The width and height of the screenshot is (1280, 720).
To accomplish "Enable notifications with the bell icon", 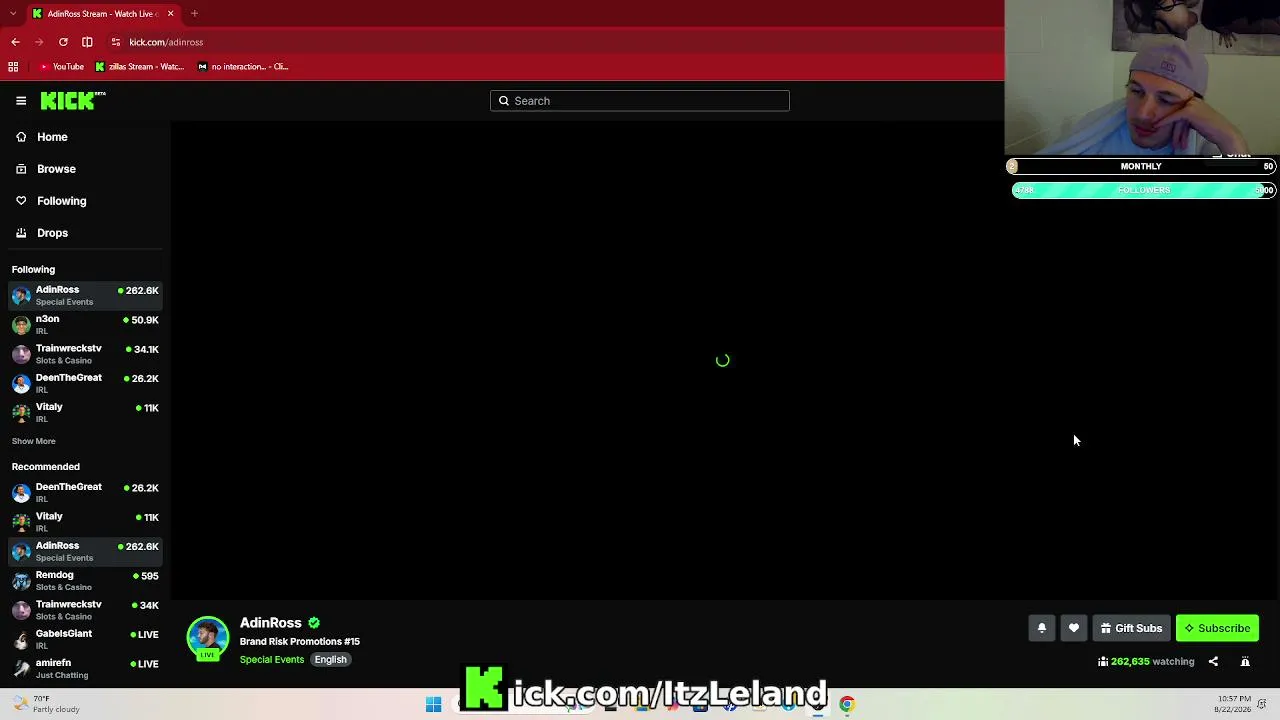I will [x=1041, y=628].
